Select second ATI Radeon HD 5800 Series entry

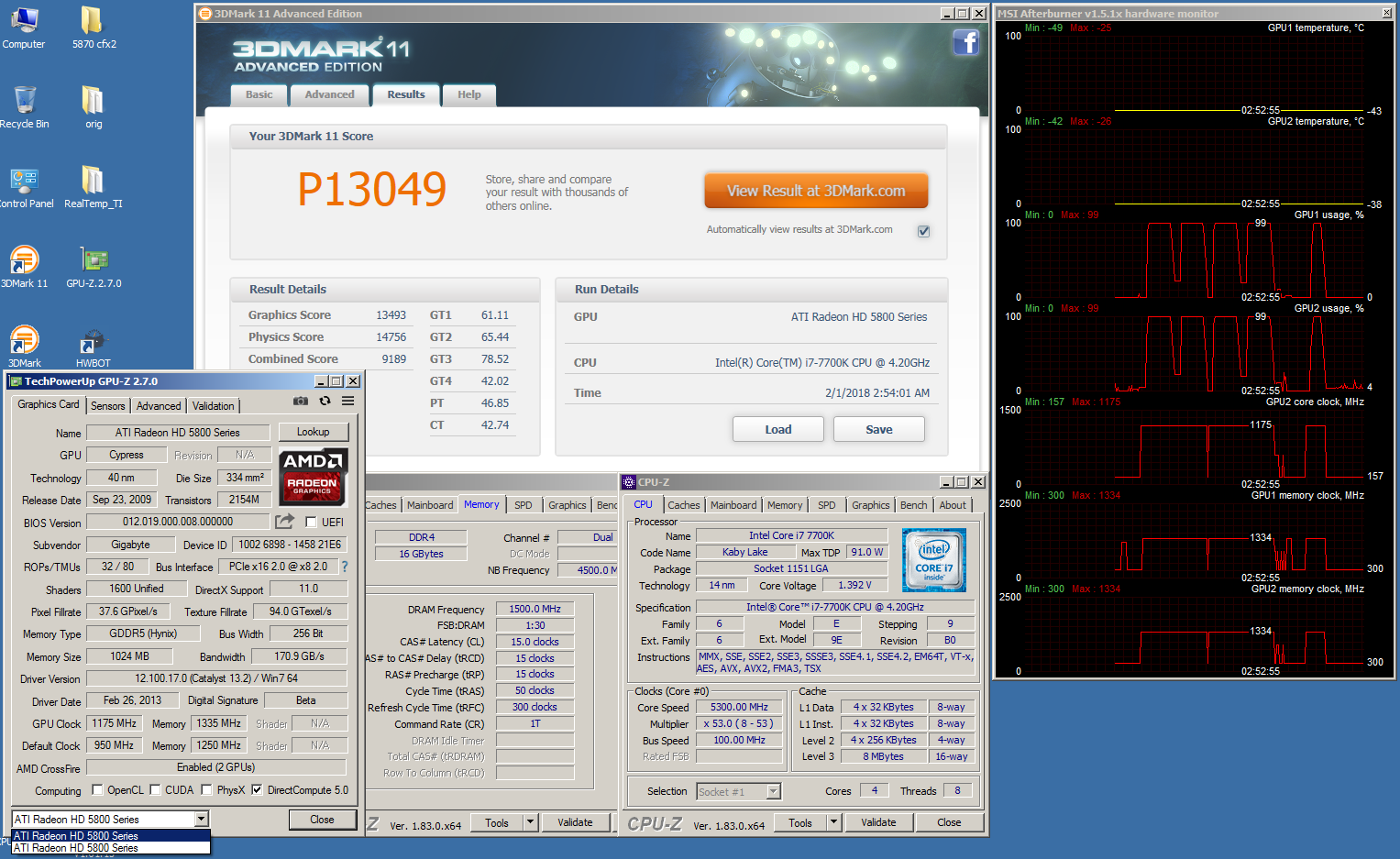pos(111,848)
